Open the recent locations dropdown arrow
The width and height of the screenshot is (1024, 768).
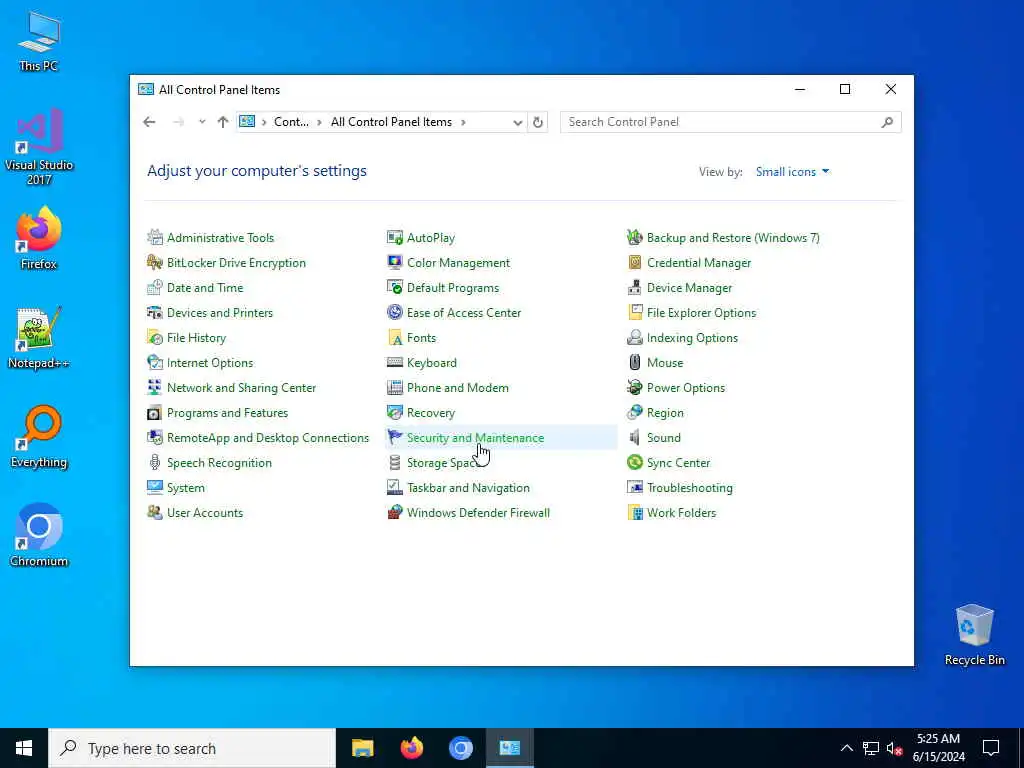pyautogui.click(x=202, y=121)
